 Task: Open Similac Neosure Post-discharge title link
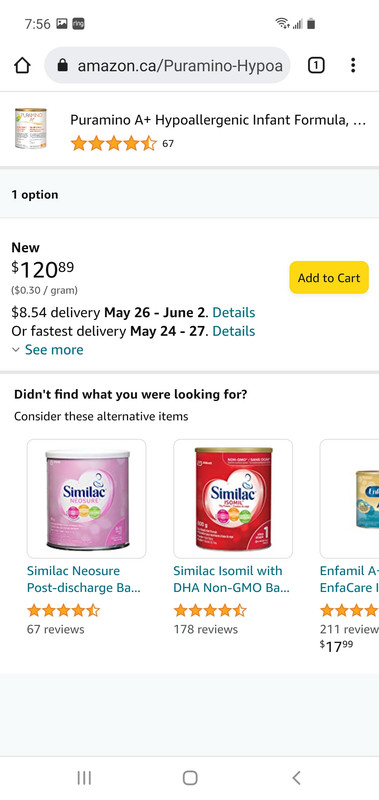[84, 579]
